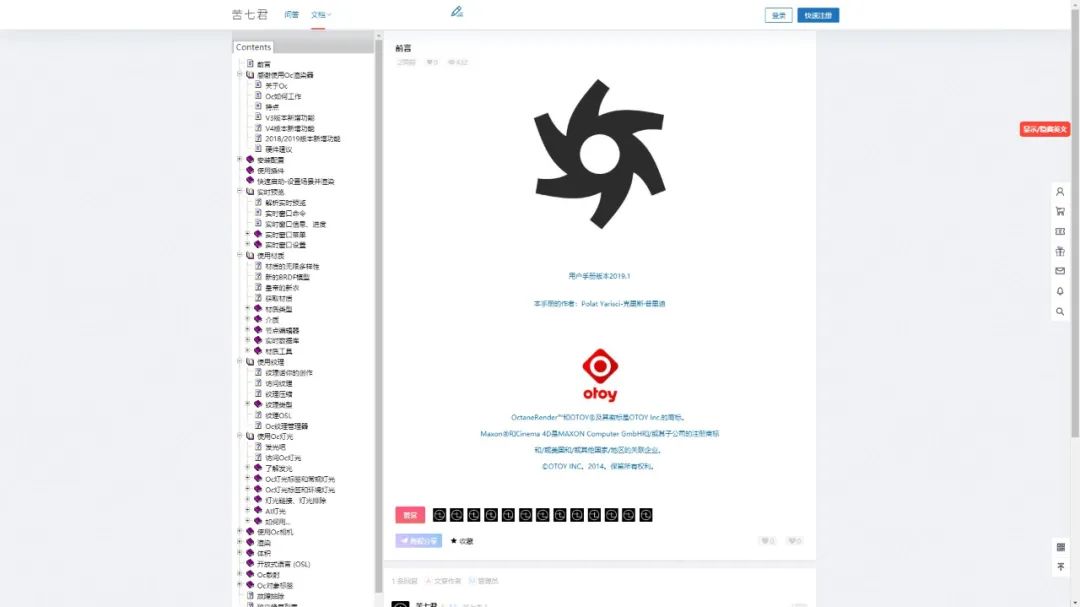
Task: Click the back-to-top arrow icon
Action: click(x=1061, y=567)
